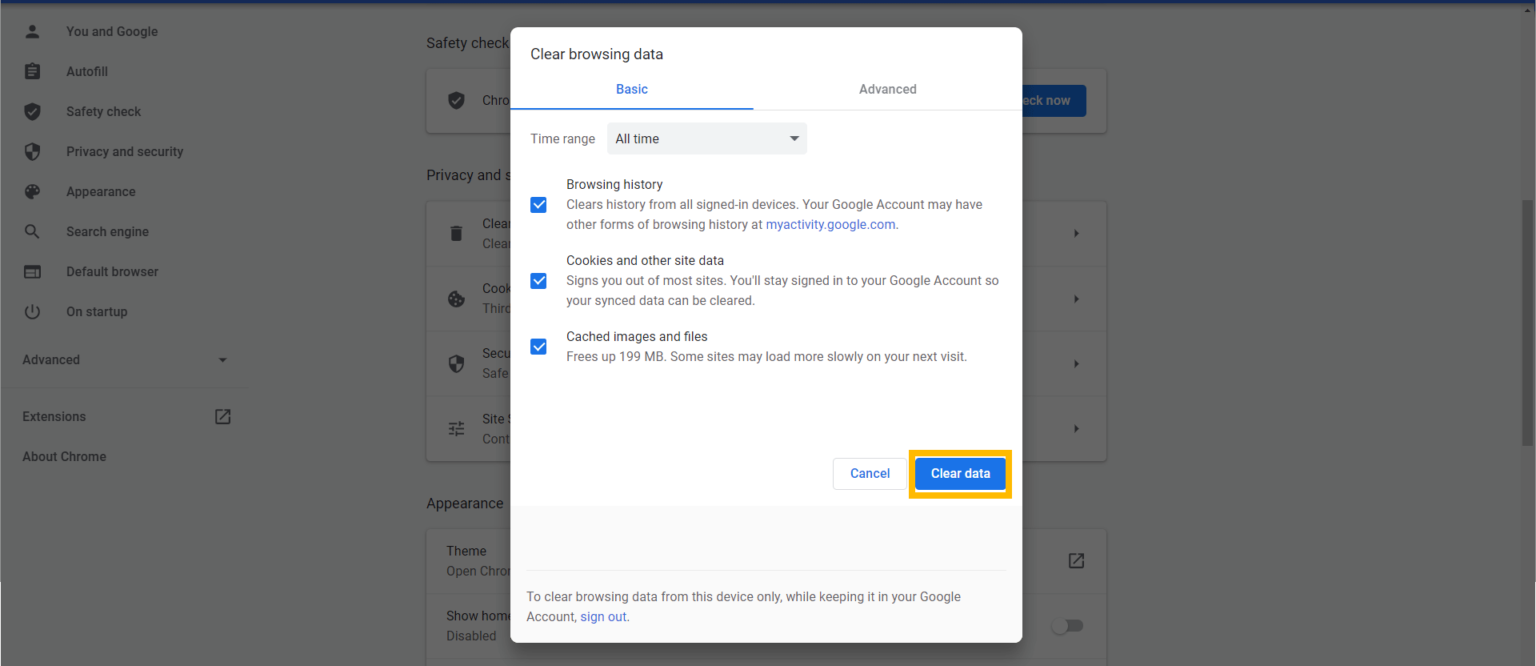Click the Clear data button
The image size is (1536, 666).
pyautogui.click(x=960, y=473)
